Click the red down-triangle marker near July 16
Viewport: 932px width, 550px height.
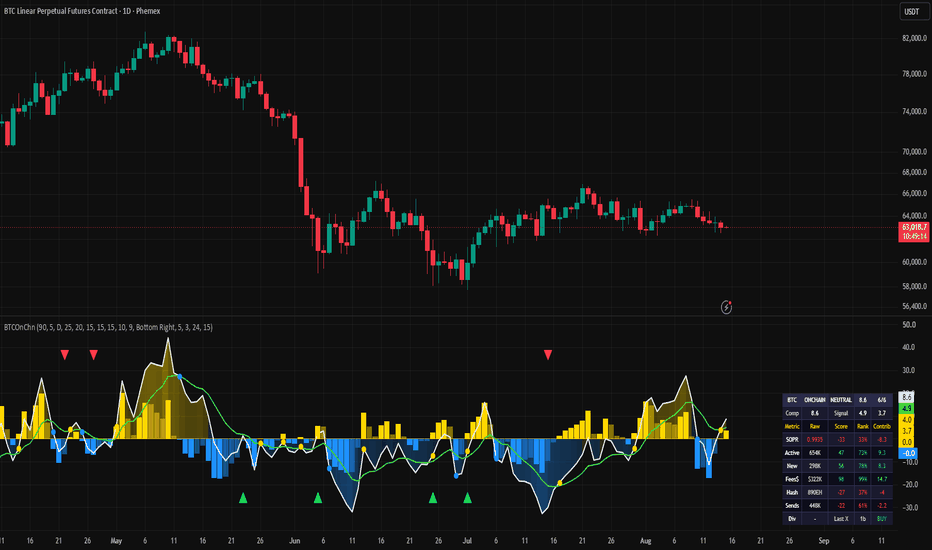tap(548, 355)
